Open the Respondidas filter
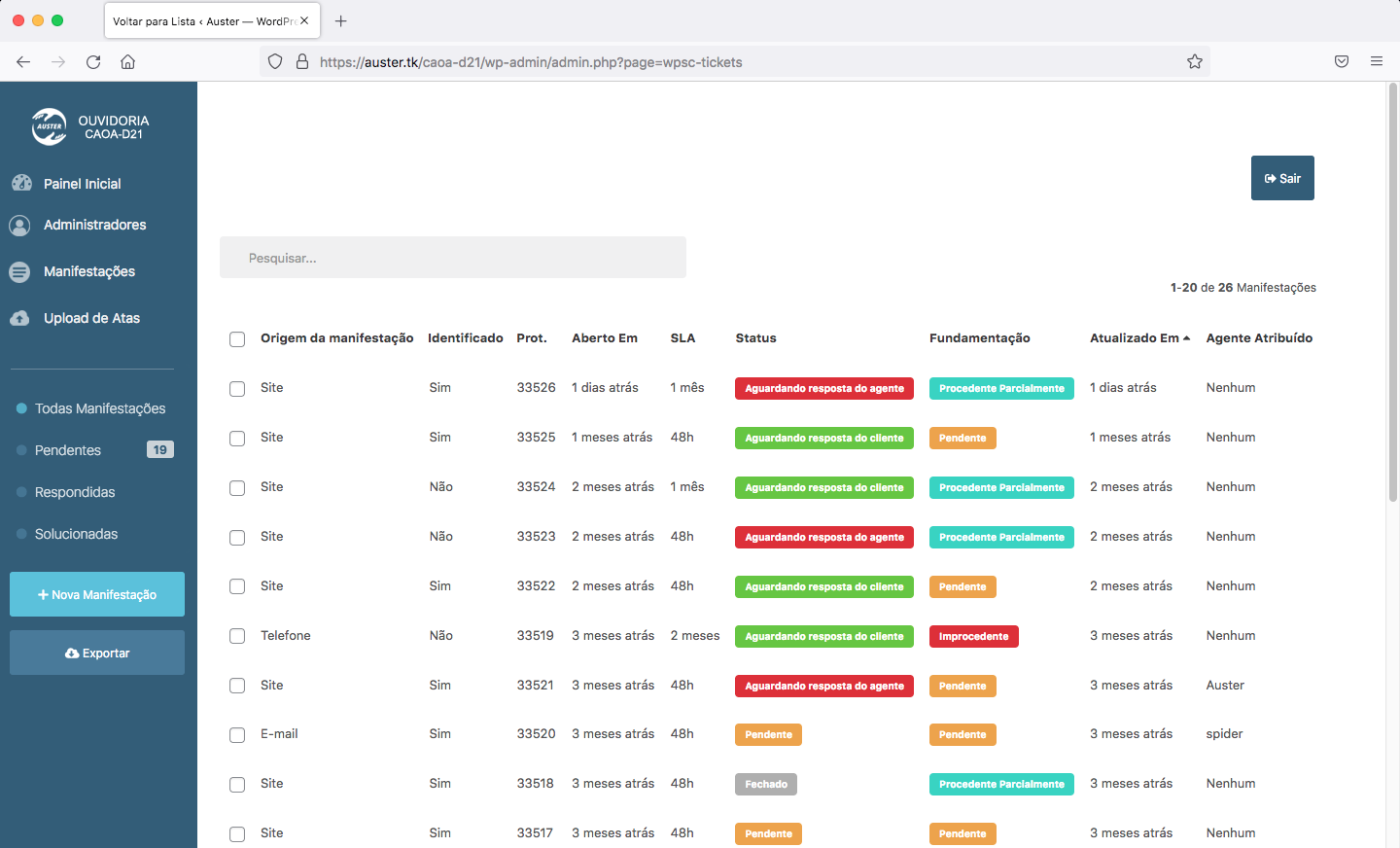This screenshot has width=1400, height=848. [x=75, y=492]
